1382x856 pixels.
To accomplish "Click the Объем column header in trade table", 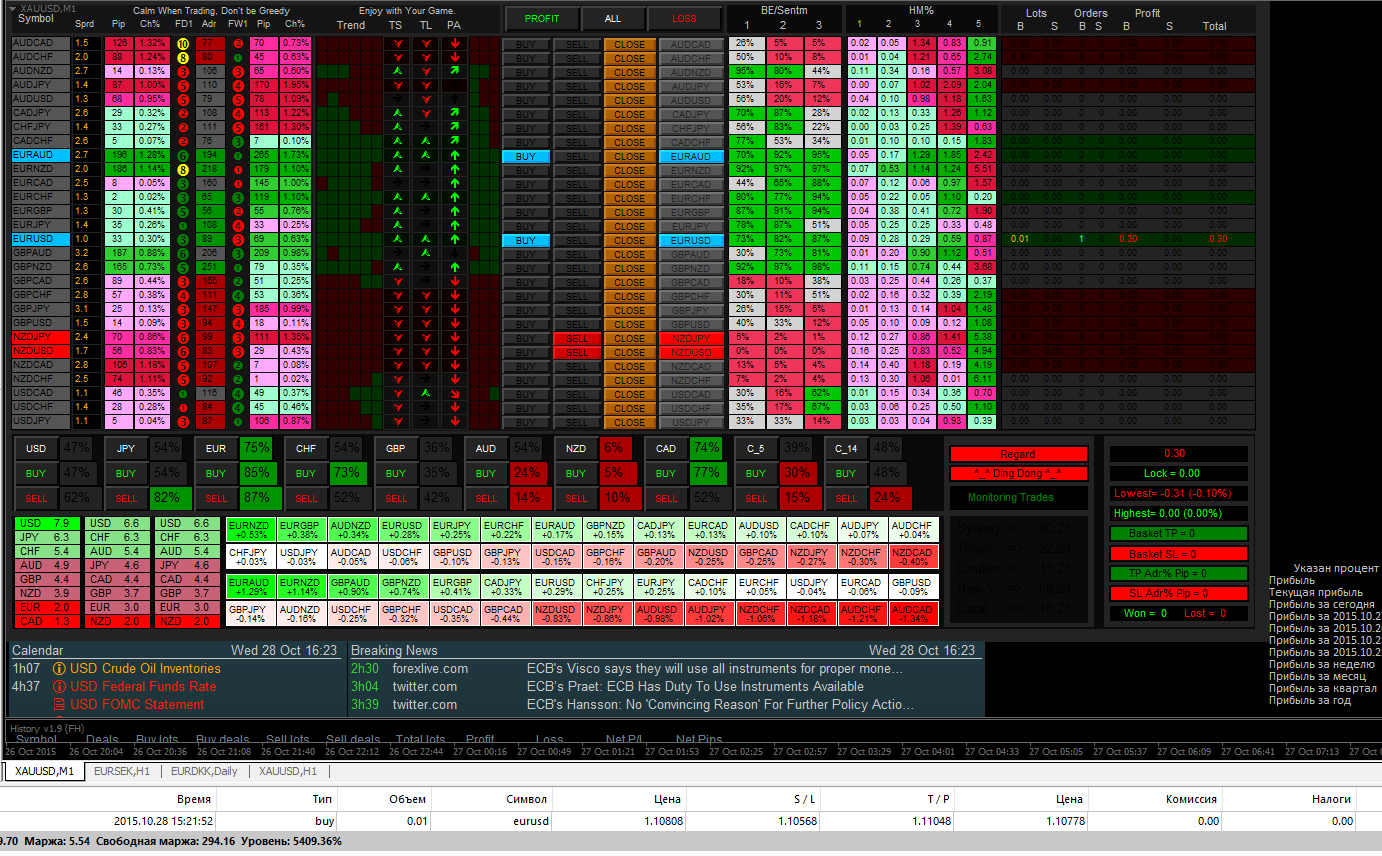I will point(408,799).
